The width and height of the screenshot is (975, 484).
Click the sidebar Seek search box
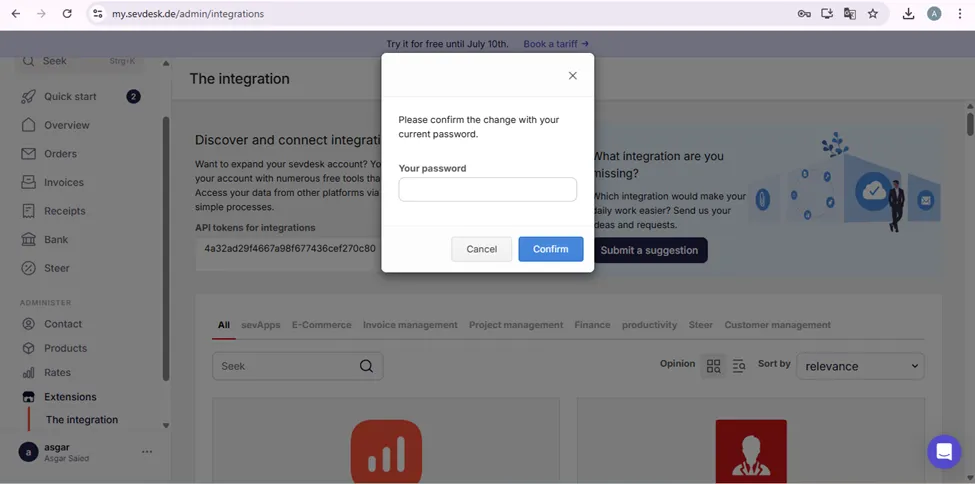click(79, 61)
